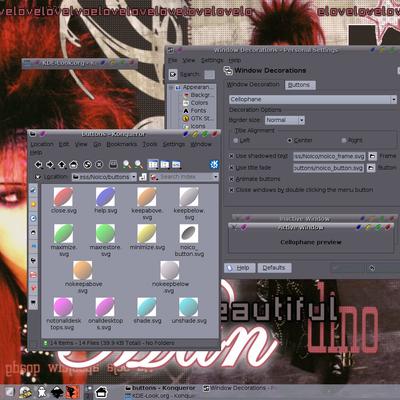Switch to the Buttons tab

coord(300,85)
